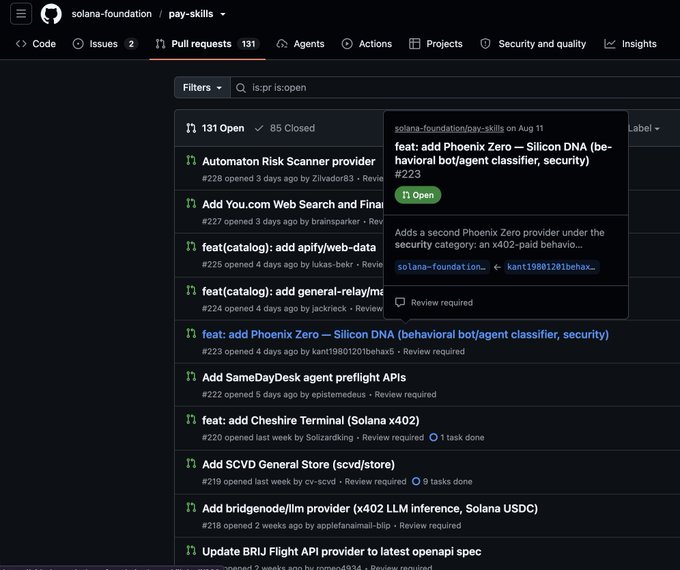Click the open PR icon beside Automaton Risk Scanner
Screen dimensions: 680x570
[x=191, y=161]
